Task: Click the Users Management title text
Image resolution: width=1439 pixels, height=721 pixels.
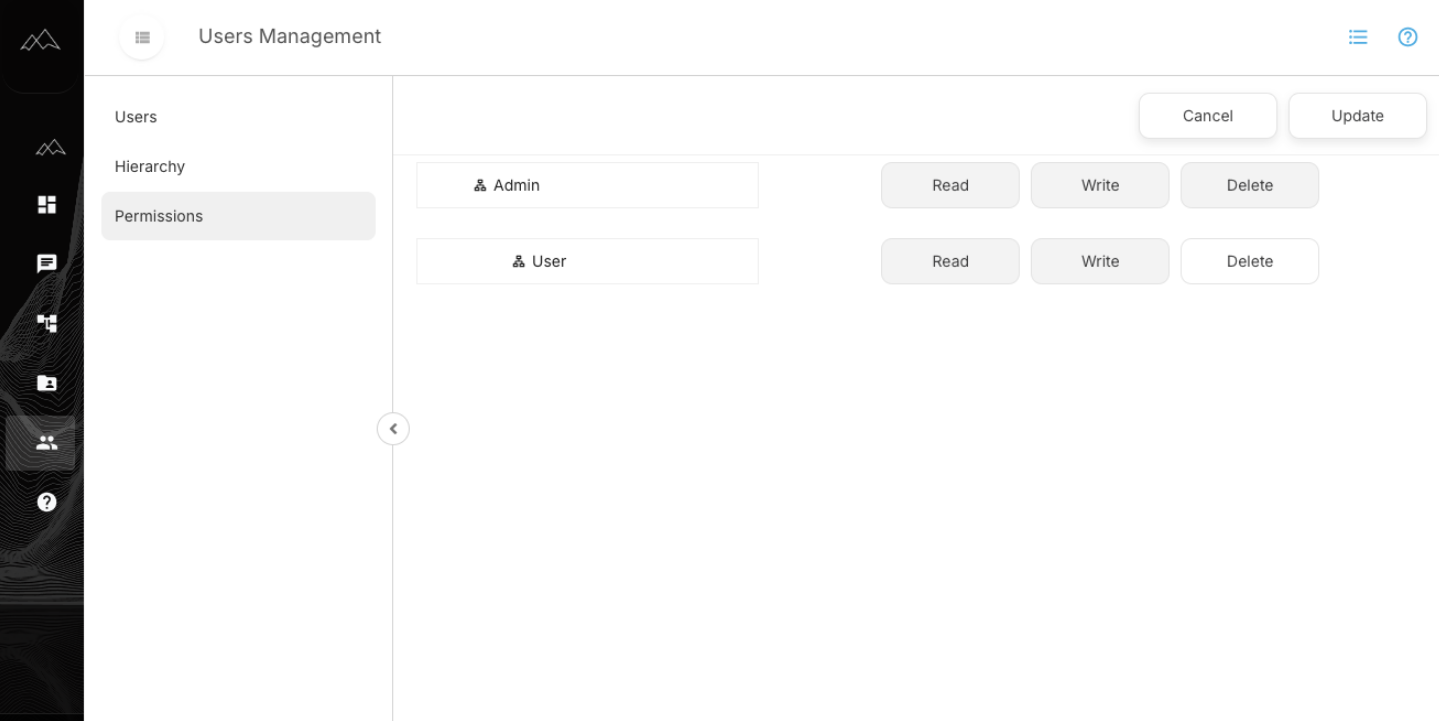Action: coord(290,37)
